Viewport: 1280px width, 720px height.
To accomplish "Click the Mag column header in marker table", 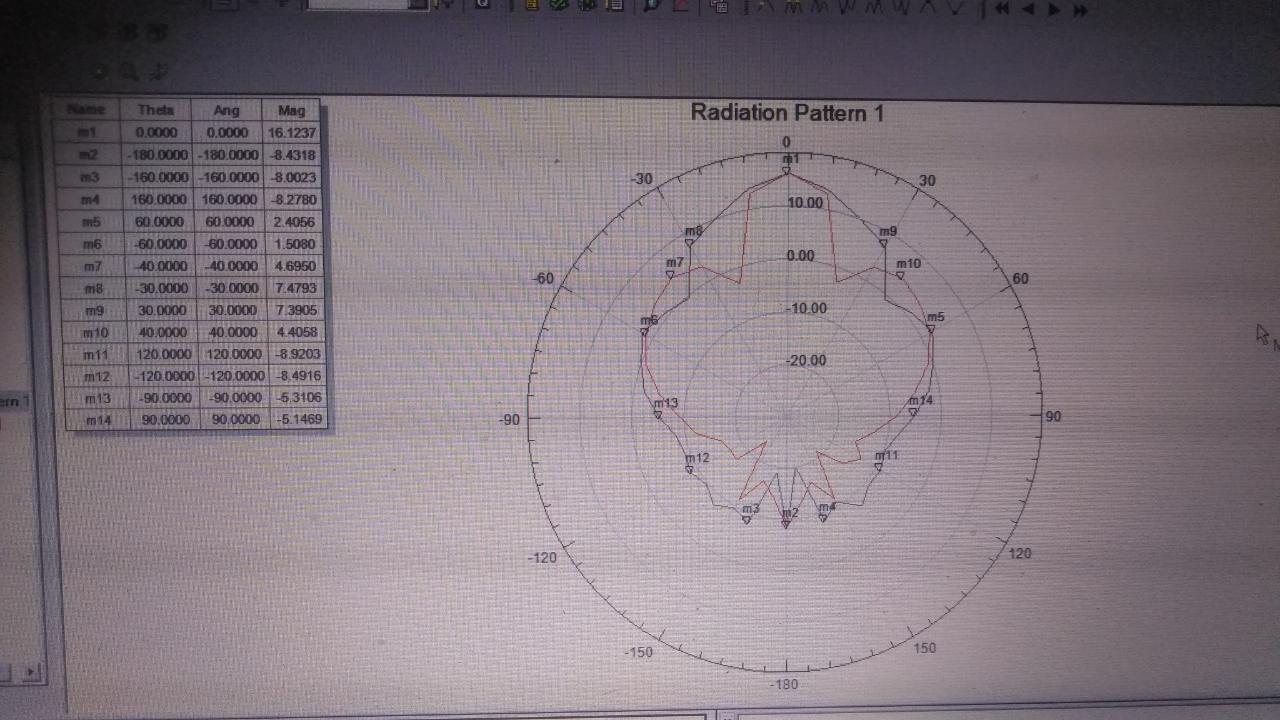I will [x=291, y=110].
